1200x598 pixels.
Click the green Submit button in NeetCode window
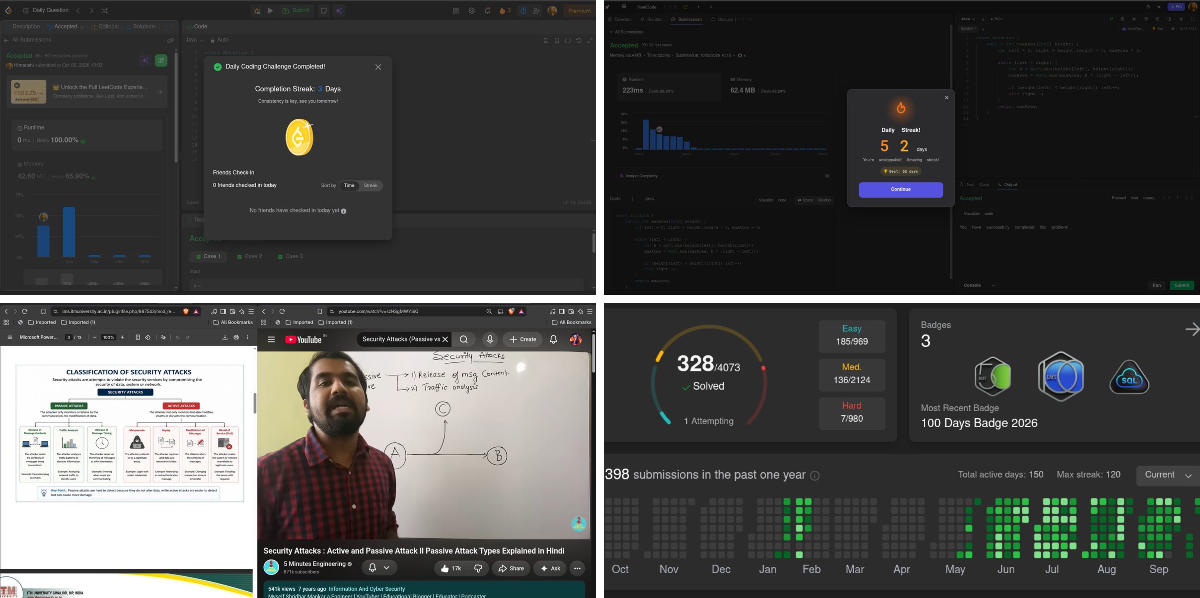(1182, 285)
